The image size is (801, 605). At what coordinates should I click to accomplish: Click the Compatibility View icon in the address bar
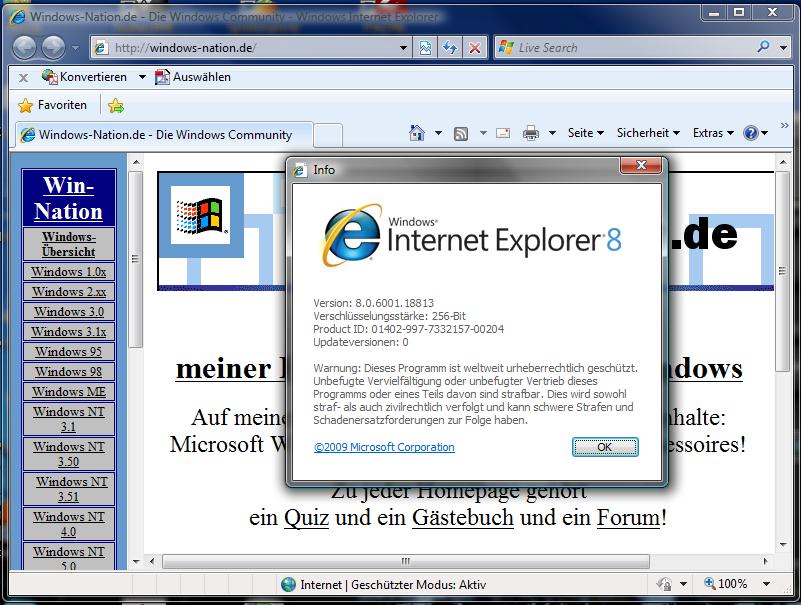[426, 47]
